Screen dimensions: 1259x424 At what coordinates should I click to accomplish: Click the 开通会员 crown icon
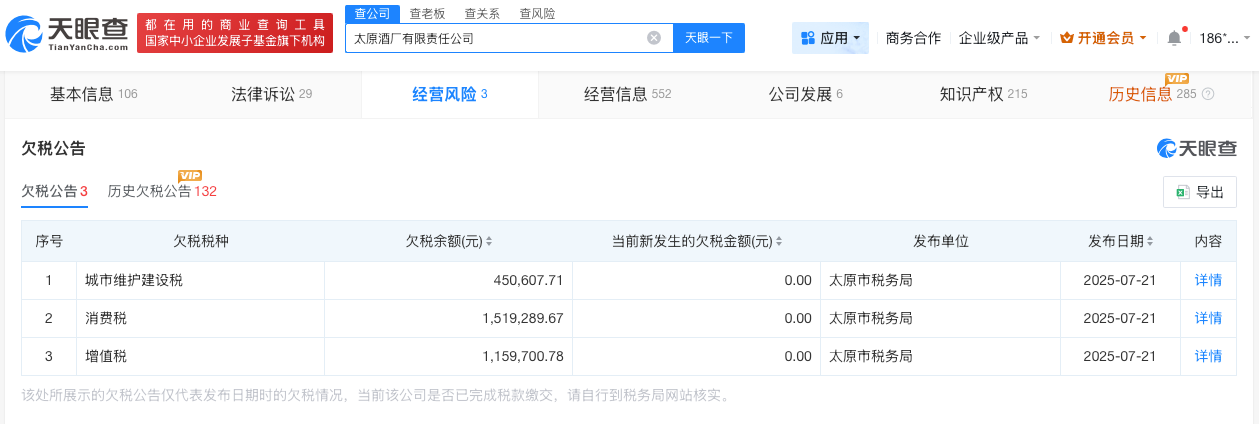pos(1066,38)
